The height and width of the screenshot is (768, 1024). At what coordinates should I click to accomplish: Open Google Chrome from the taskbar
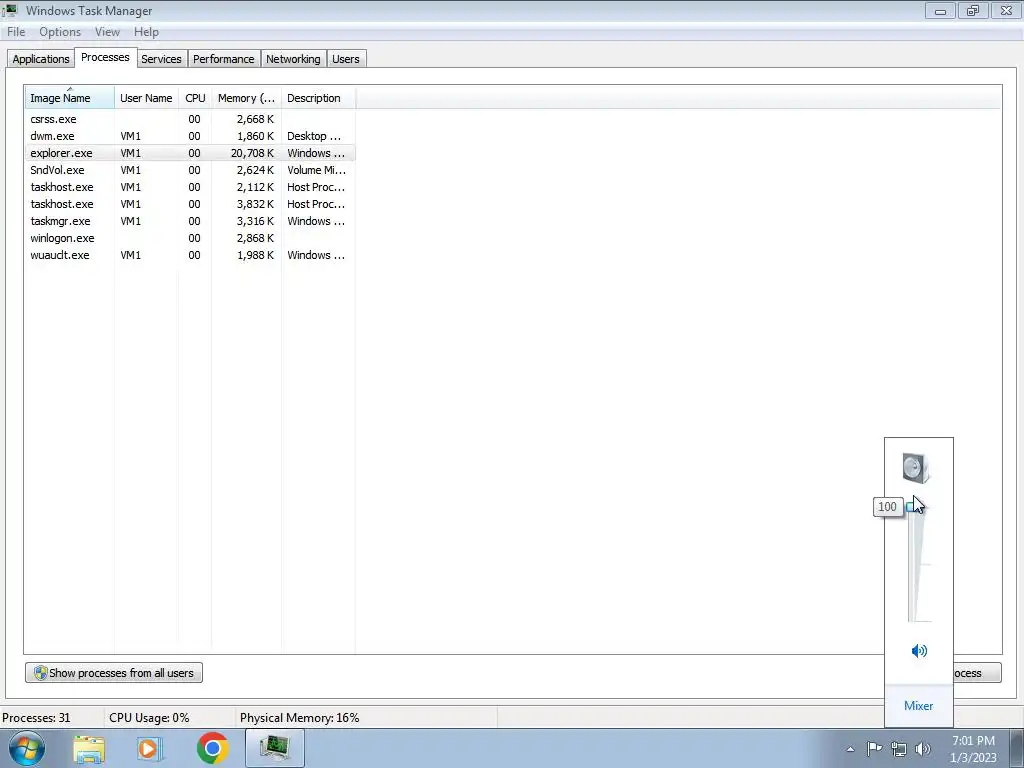tap(212, 748)
